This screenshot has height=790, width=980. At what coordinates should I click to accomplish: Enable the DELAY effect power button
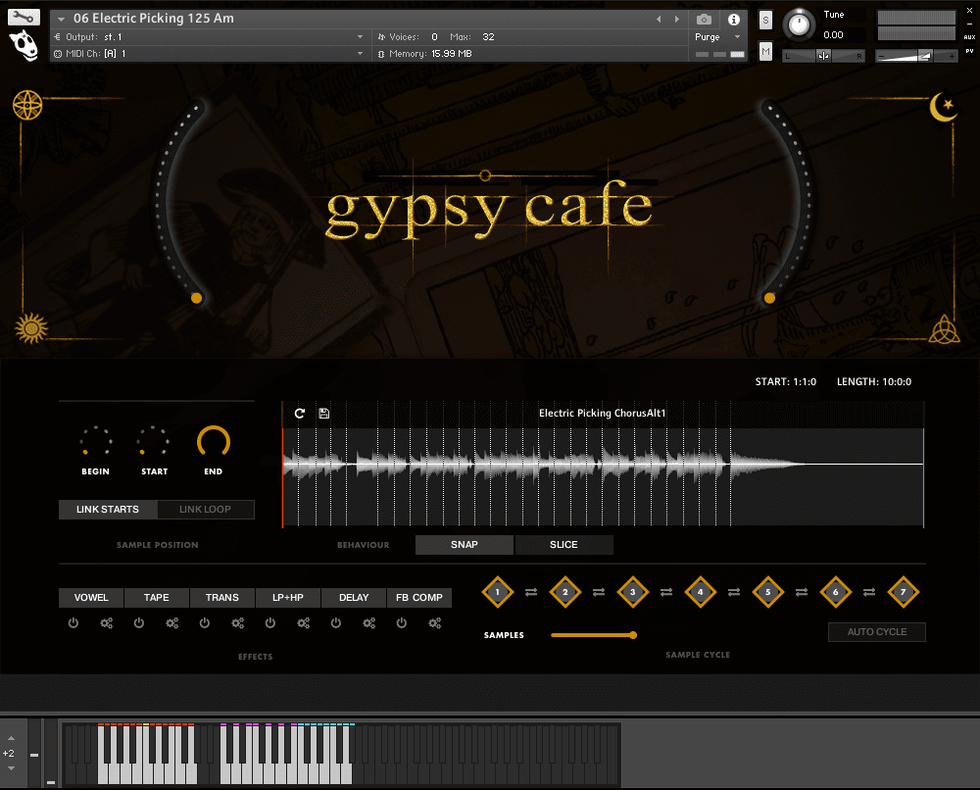[x=336, y=623]
